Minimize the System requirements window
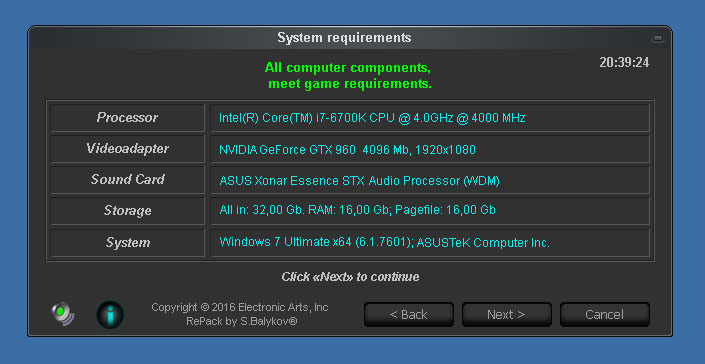 658,39
